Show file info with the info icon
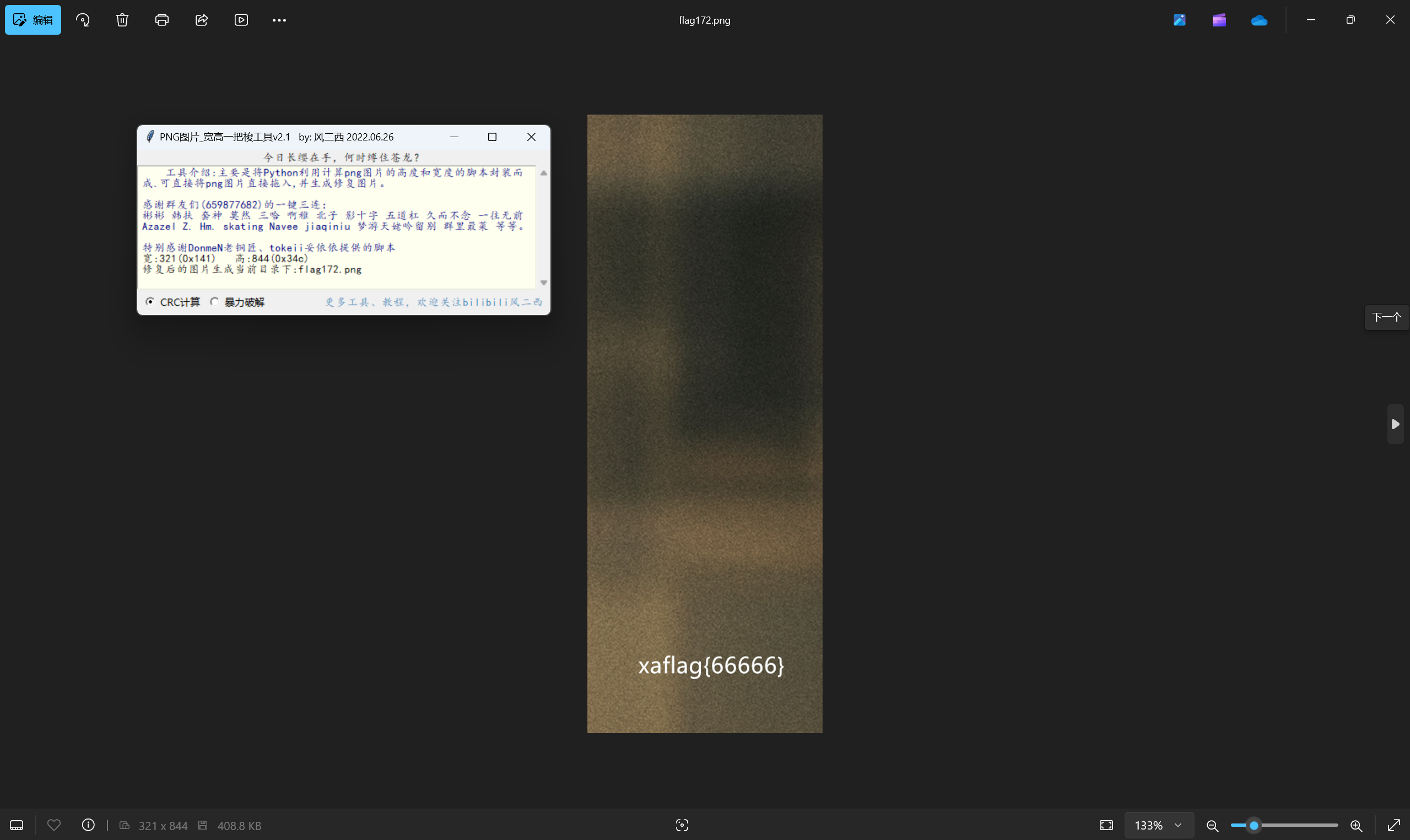Viewport: 1410px width, 840px height. point(88,825)
